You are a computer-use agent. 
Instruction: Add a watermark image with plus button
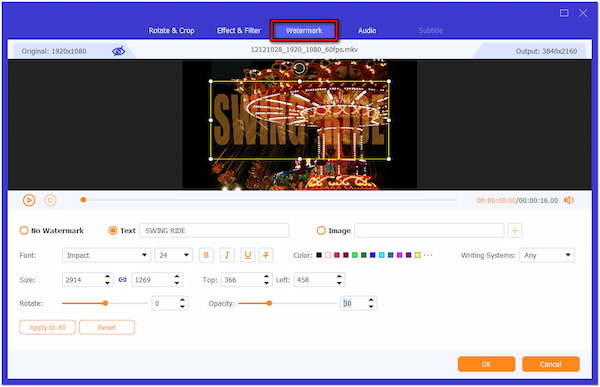pos(515,230)
